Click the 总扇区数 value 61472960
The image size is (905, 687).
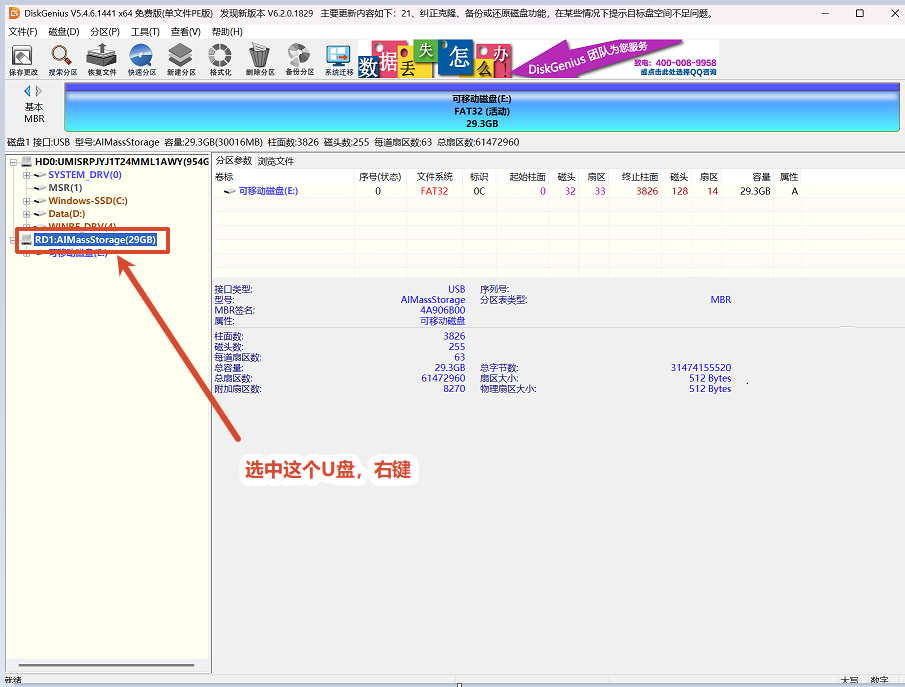443,378
